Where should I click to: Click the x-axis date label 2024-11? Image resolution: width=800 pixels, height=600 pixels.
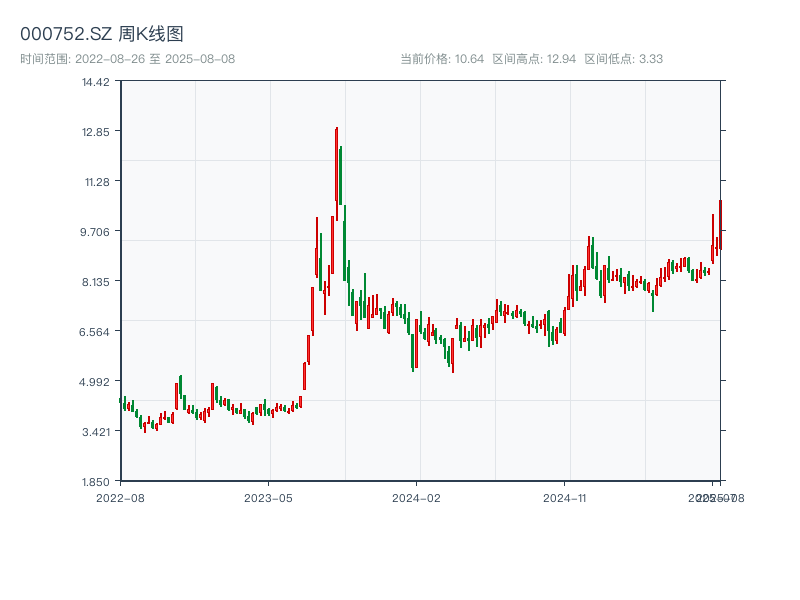pos(565,498)
